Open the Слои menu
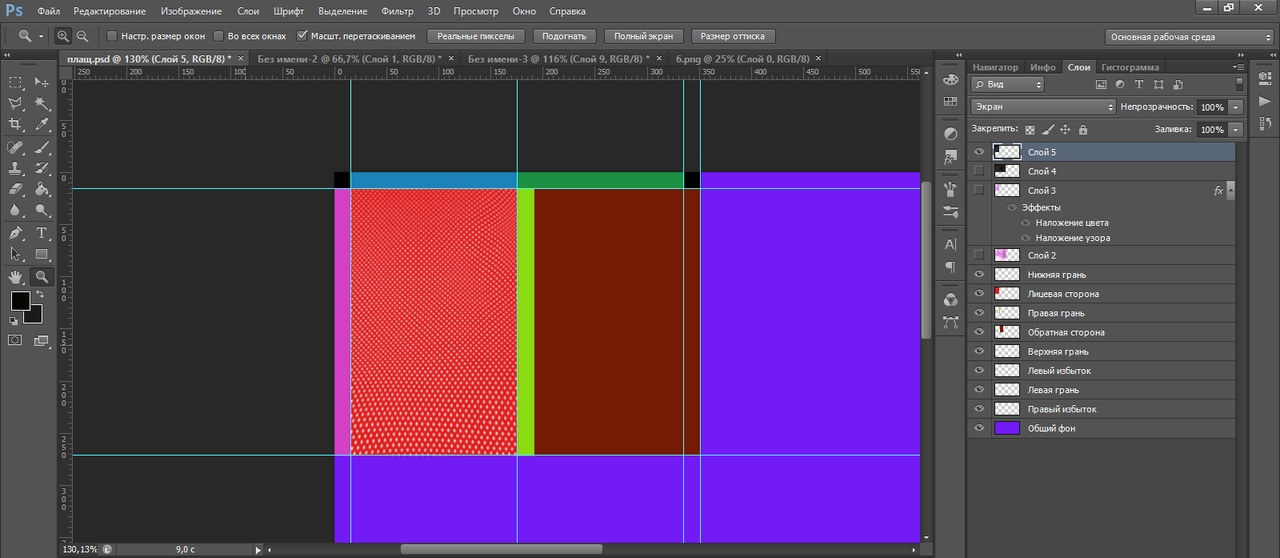 248,11
